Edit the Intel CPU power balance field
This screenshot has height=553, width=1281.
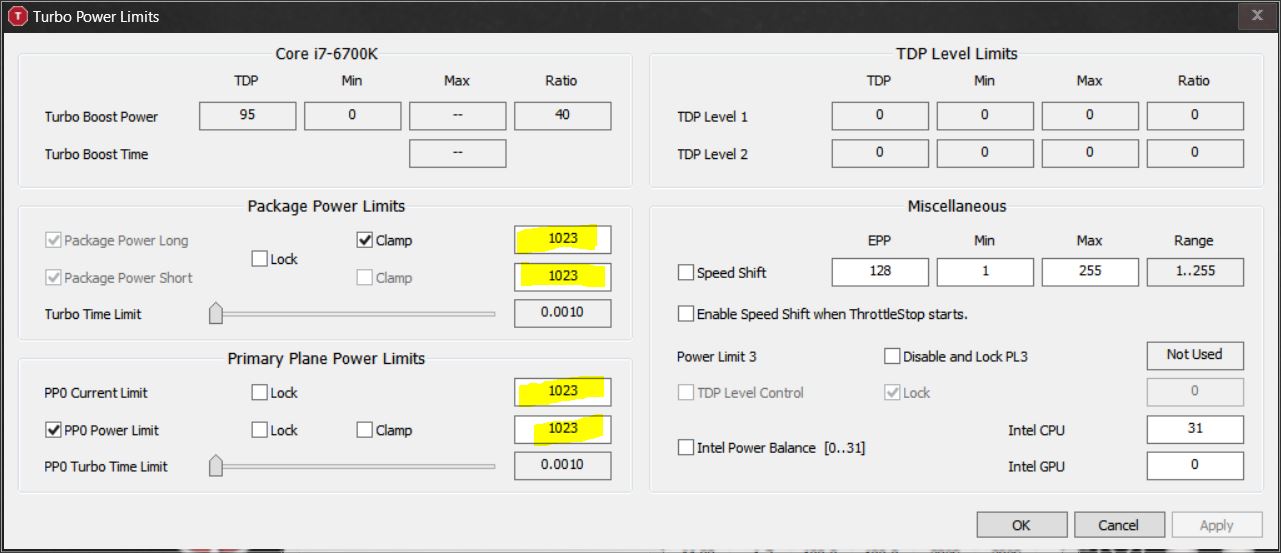pos(1195,429)
